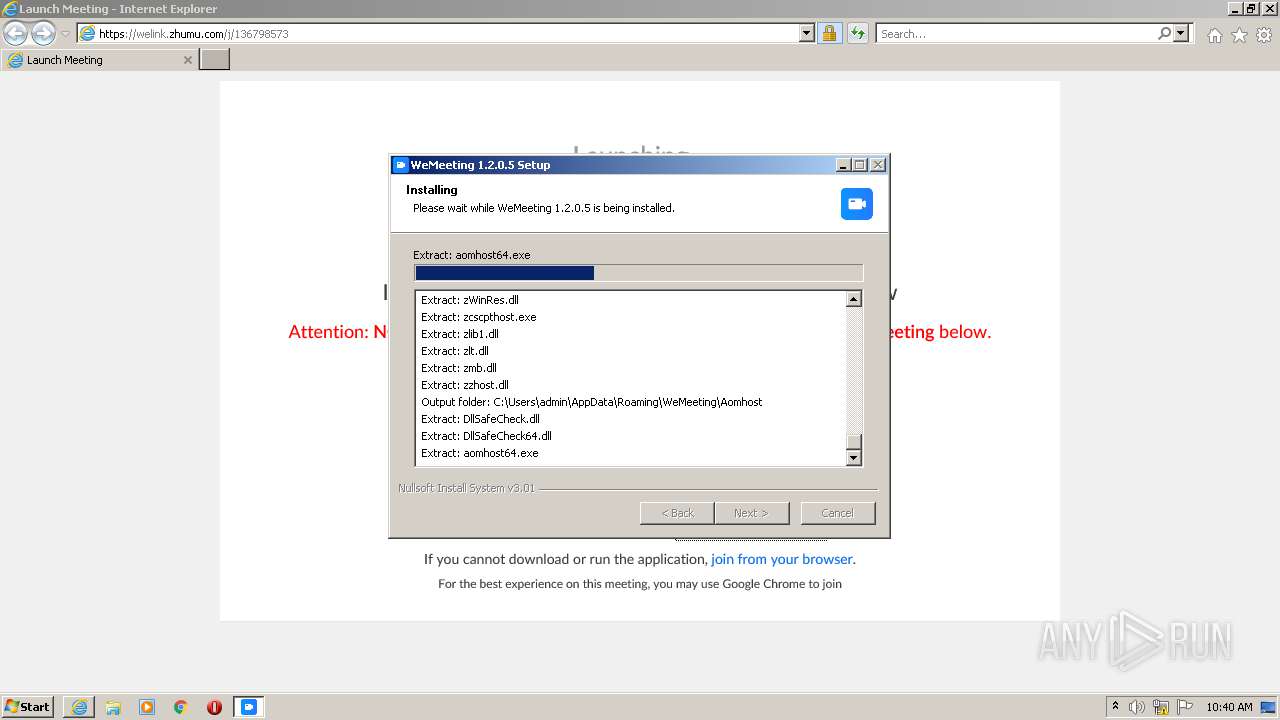
Task: Click the network tray icon
Action: (x=1161, y=707)
